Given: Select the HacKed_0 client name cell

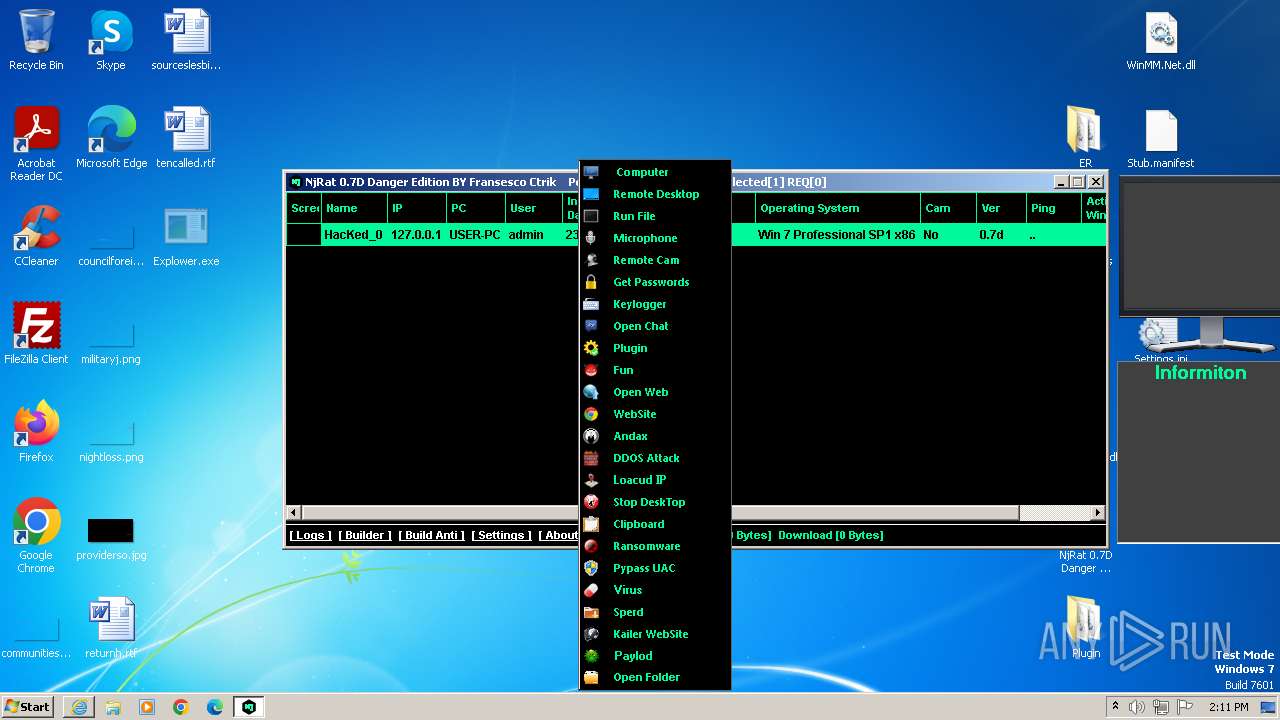Looking at the screenshot, I should (353, 235).
